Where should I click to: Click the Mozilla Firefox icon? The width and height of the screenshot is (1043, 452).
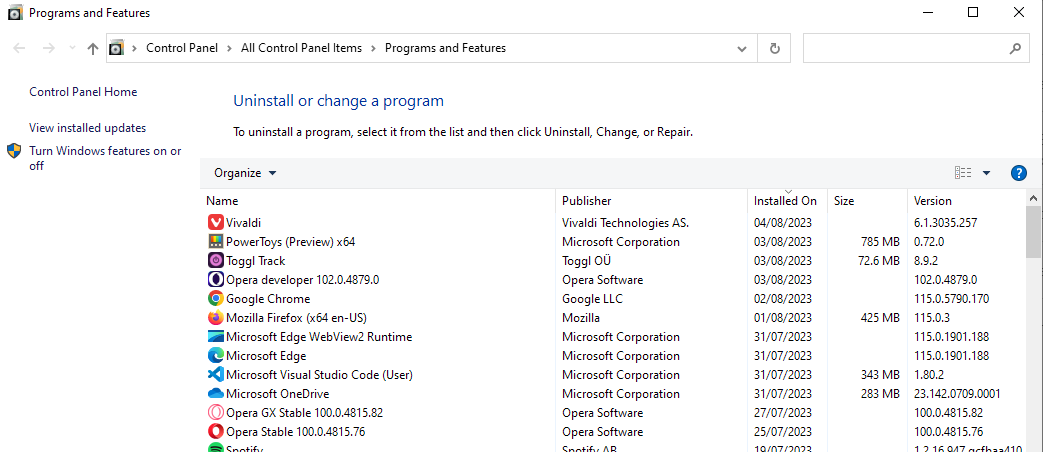pyautogui.click(x=216, y=318)
